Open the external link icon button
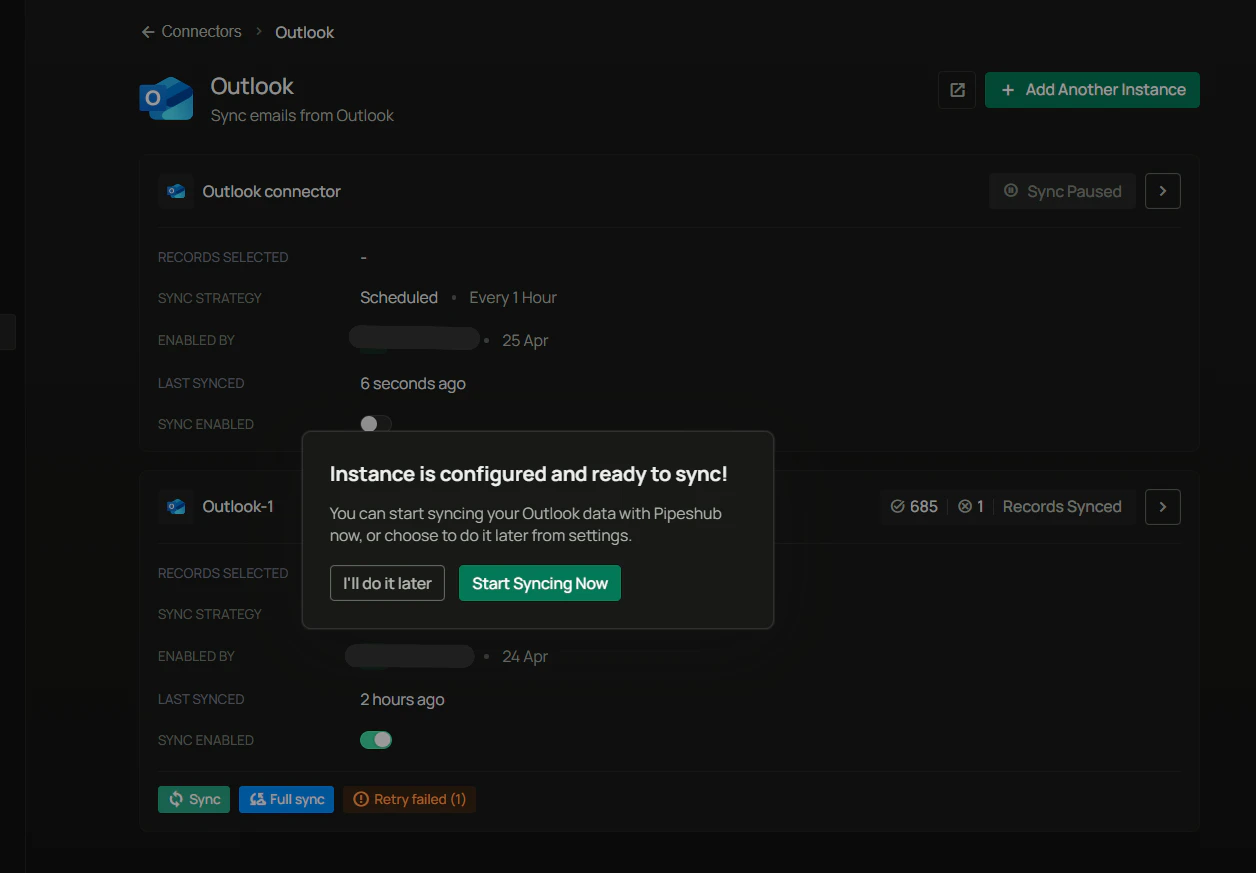Screen dimensions: 1256x873 tap(957, 90)
